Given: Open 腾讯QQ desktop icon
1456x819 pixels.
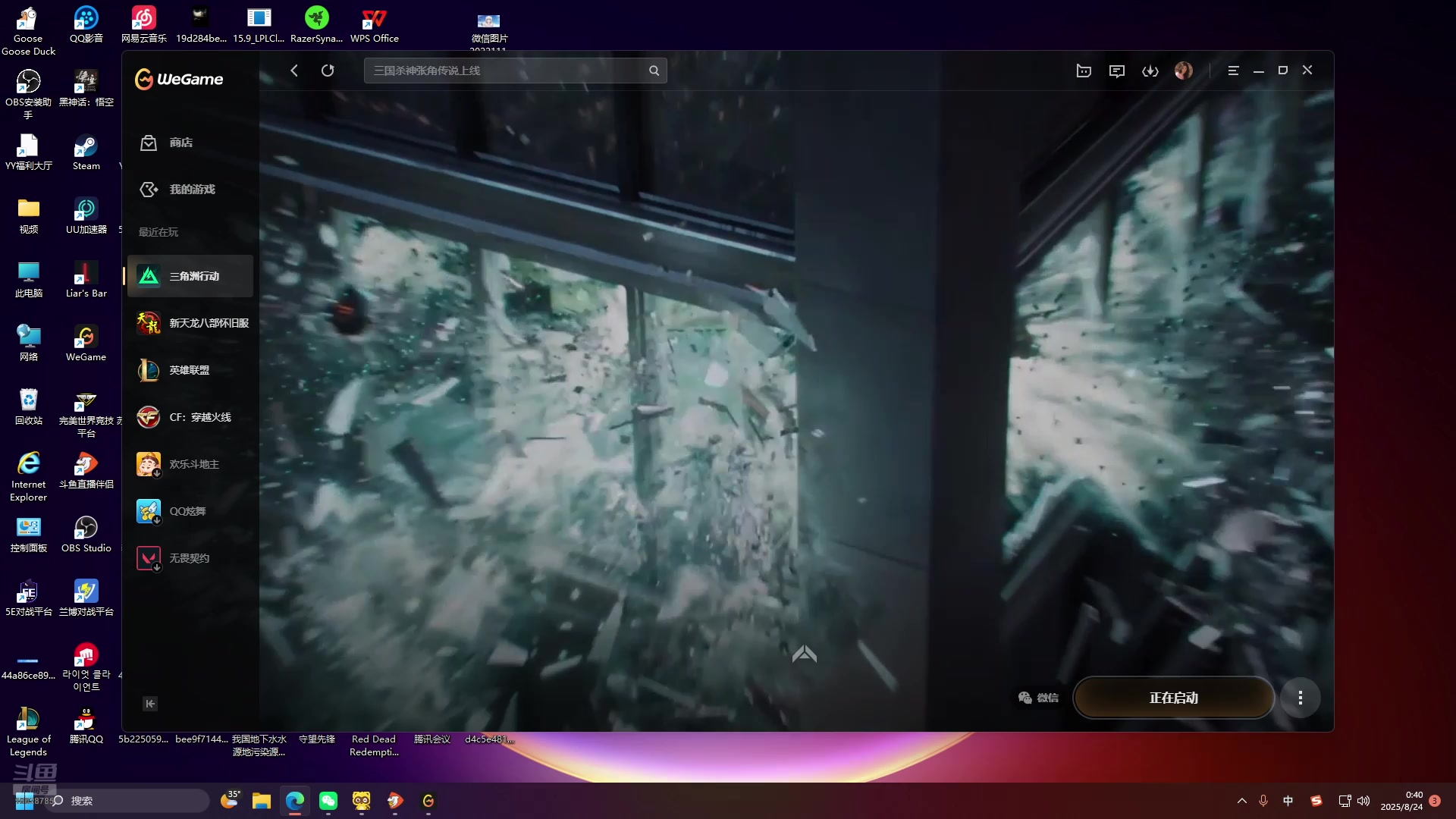Looking at the screenshot, I should [x=86, y=726].
